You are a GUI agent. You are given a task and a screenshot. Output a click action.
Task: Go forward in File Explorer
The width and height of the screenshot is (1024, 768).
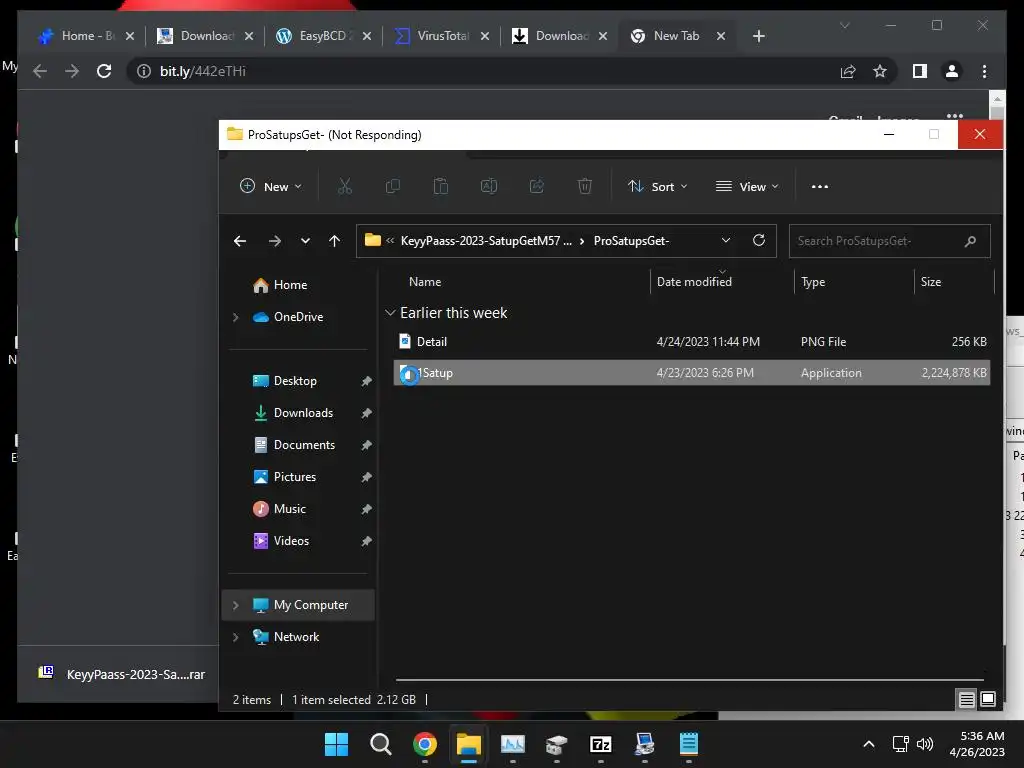tap(274, 241)
